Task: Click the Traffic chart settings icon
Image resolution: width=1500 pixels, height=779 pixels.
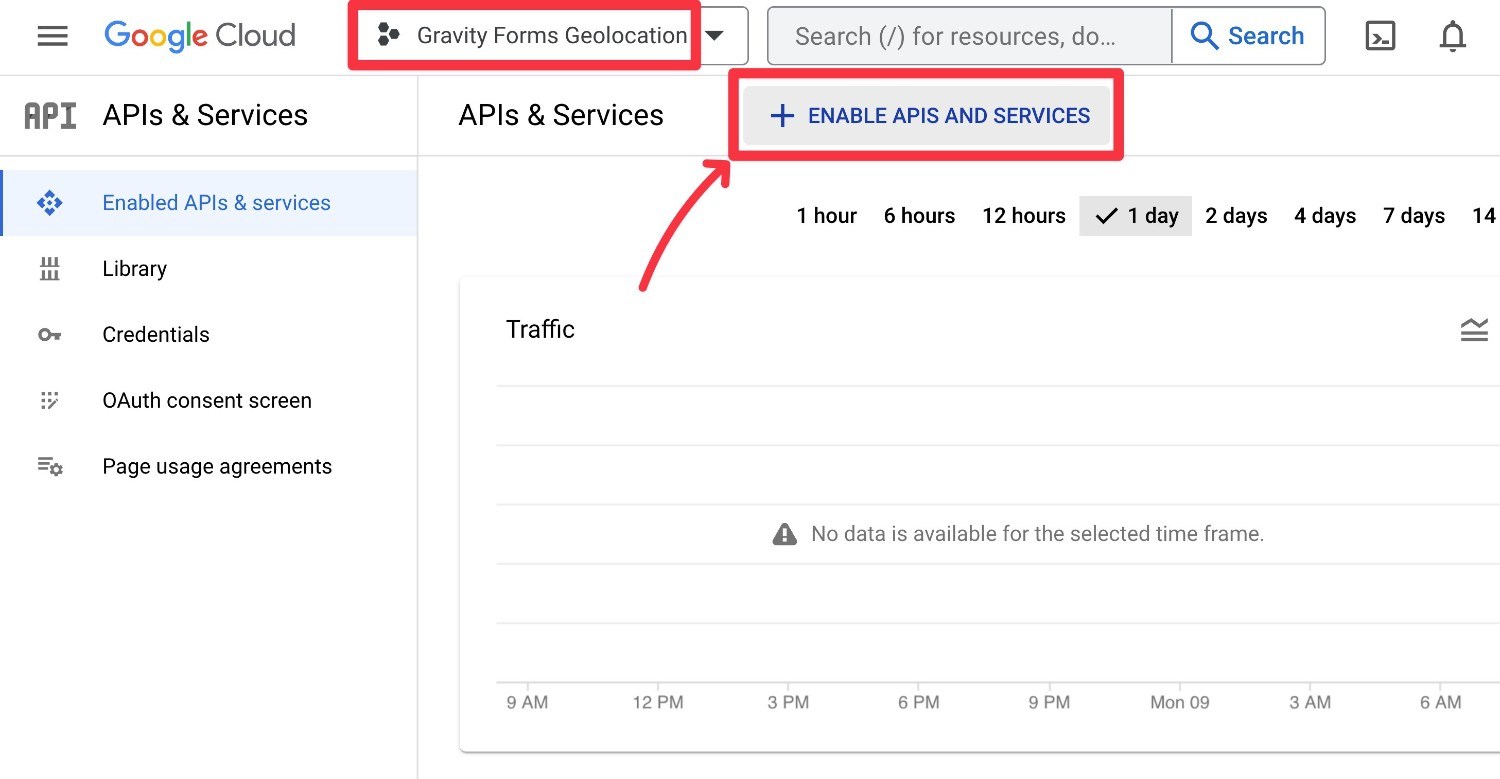Action: 1474,328
